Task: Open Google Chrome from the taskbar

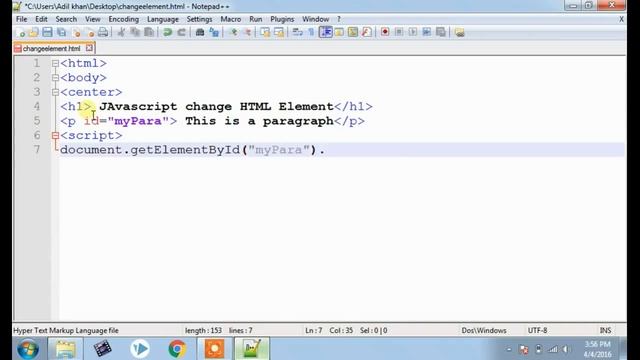Action: pyautogui.click(x=177, y=349)
